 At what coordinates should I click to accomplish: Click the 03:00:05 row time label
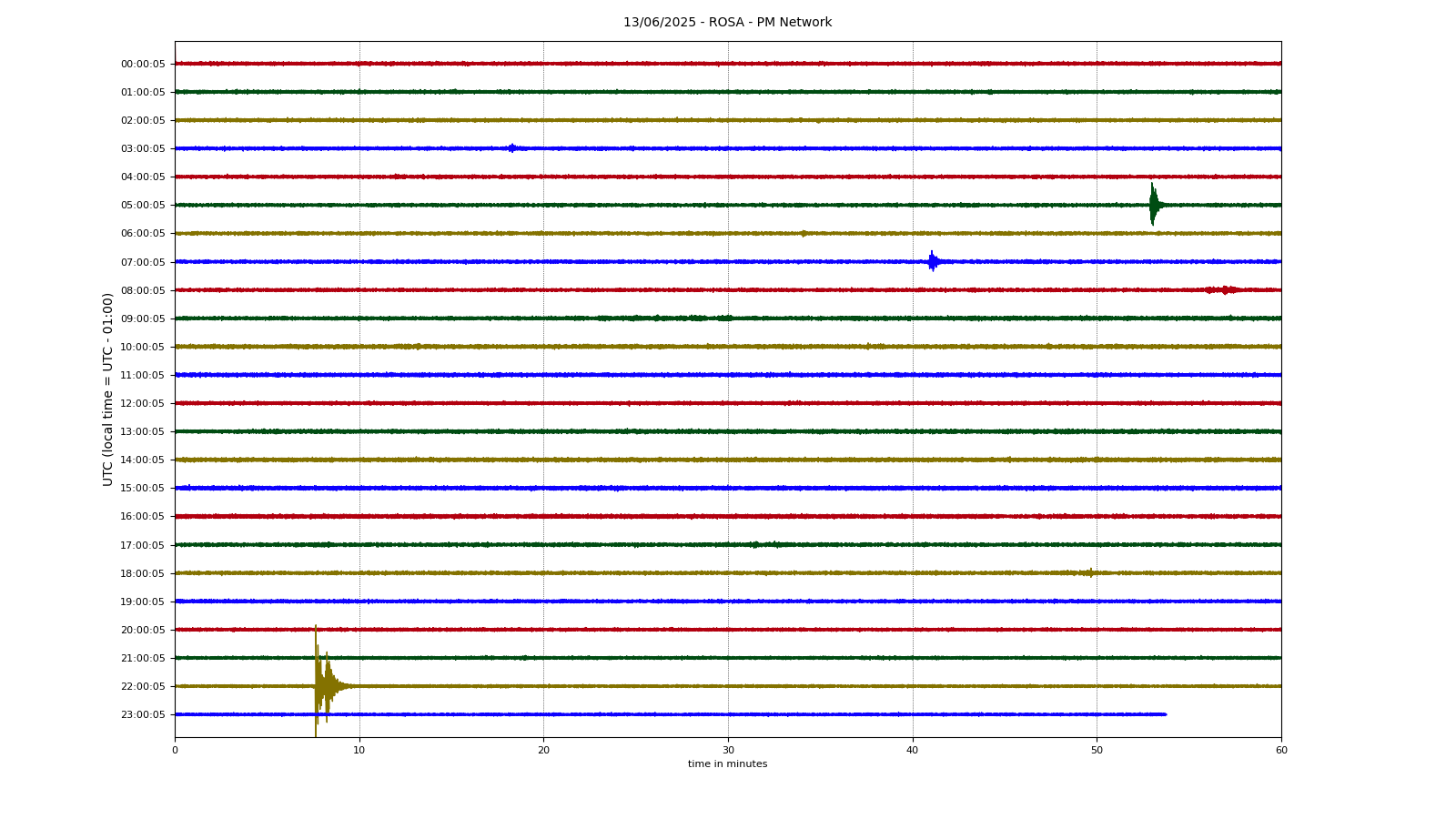[143, 149]
